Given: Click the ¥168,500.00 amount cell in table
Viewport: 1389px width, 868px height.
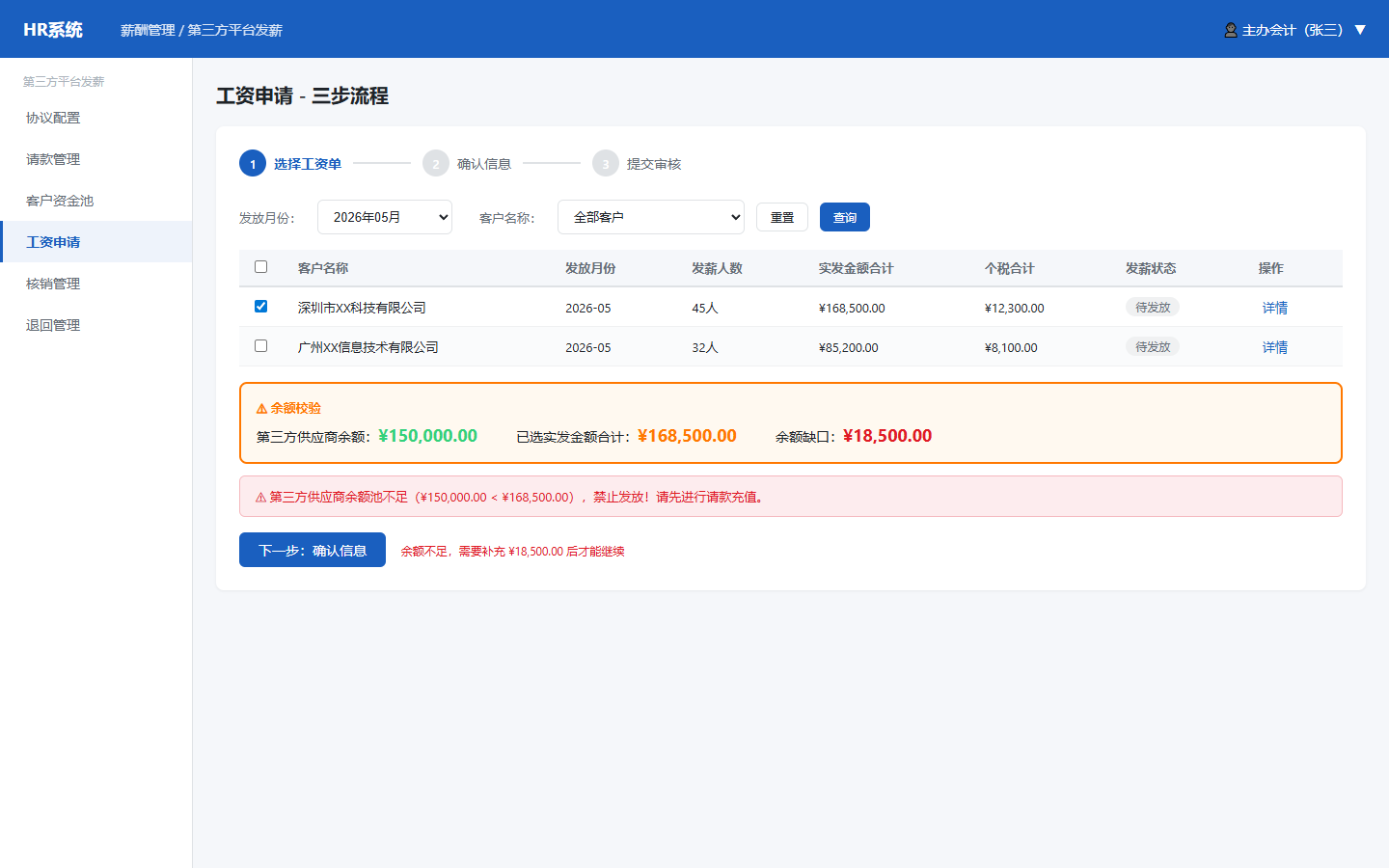Looking at the screenshot, I should 852,308.
